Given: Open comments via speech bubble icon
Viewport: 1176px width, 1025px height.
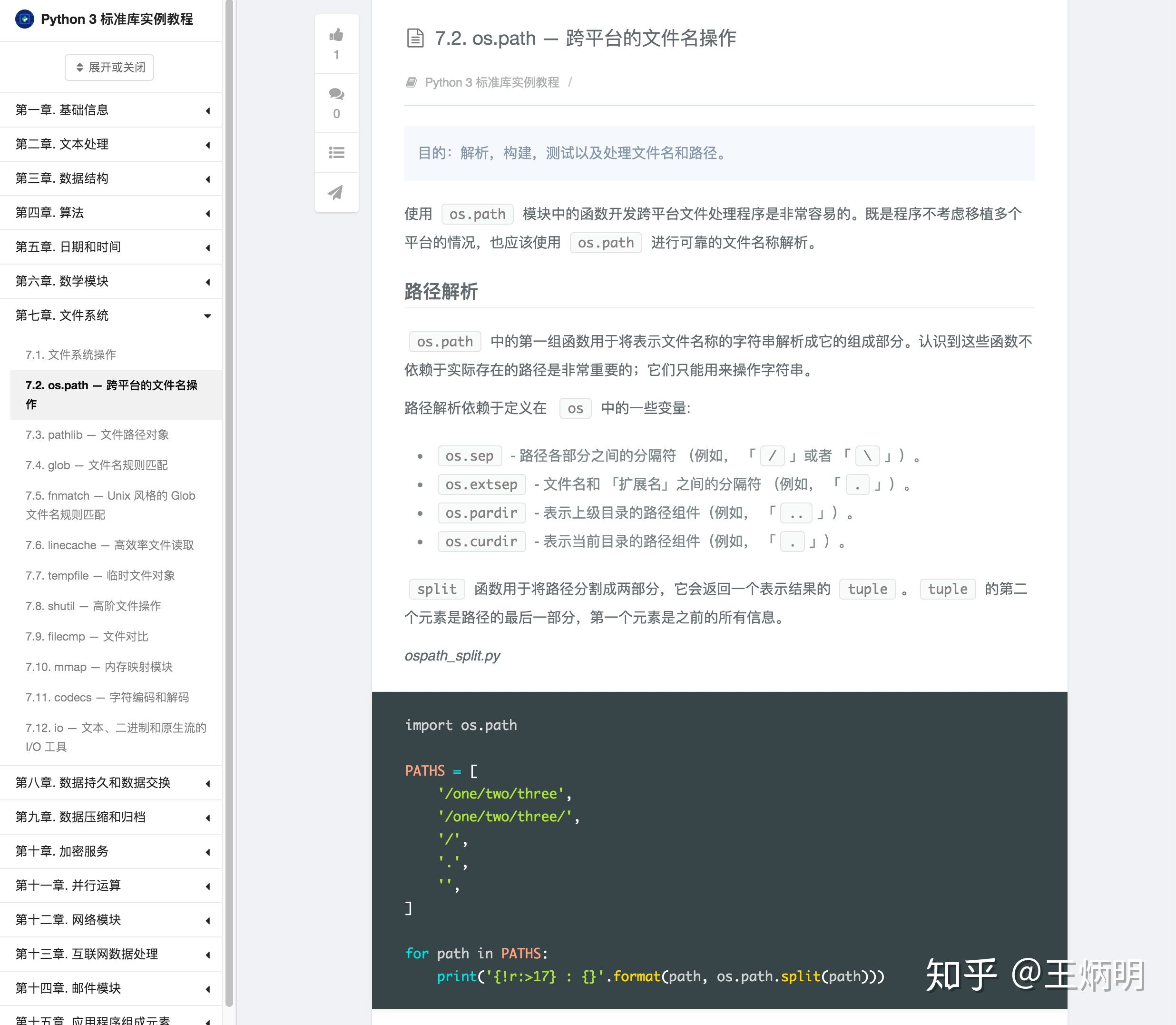Looking at the screenshot, I should coord(336,94).
